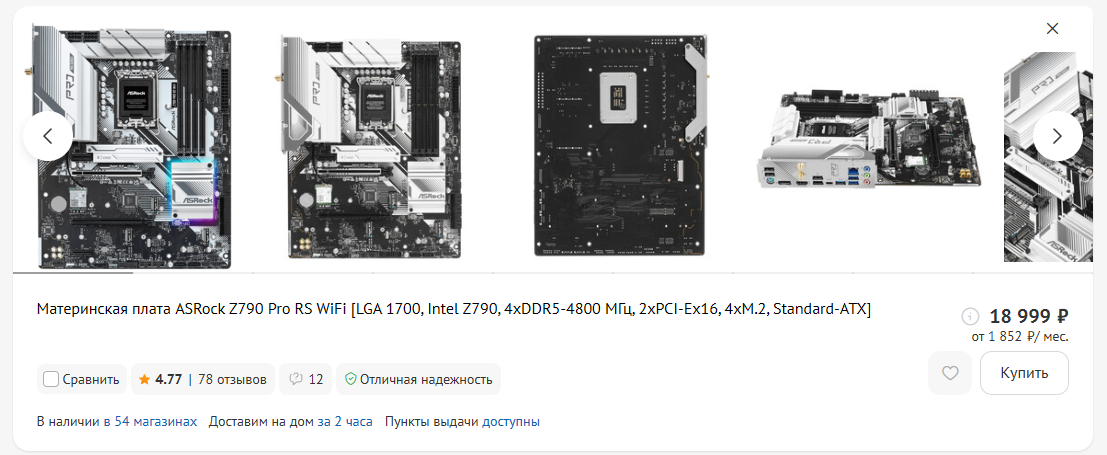Open the ASRock Z790 Pro RS WiFi product title
The height and width of the screenshot is (455, 1107).
coord(454,309)
